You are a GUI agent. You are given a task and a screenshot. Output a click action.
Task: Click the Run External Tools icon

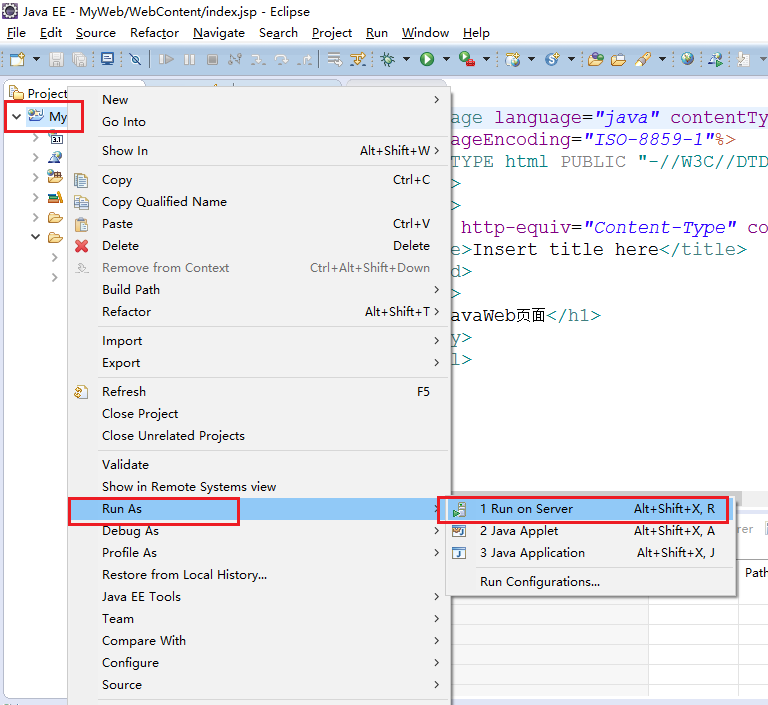point(467,59)
